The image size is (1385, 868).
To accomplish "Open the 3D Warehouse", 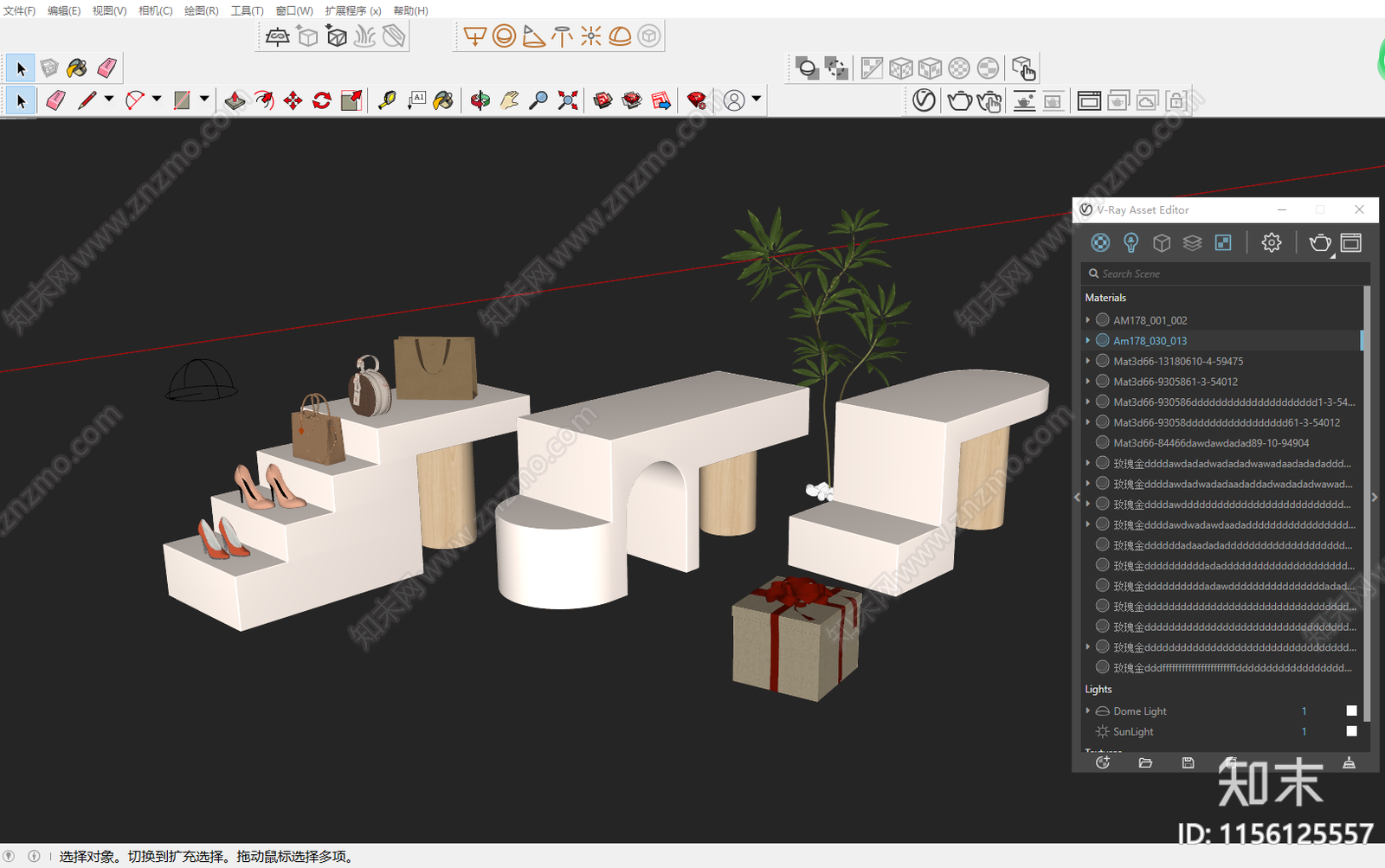I will point(603,100).
